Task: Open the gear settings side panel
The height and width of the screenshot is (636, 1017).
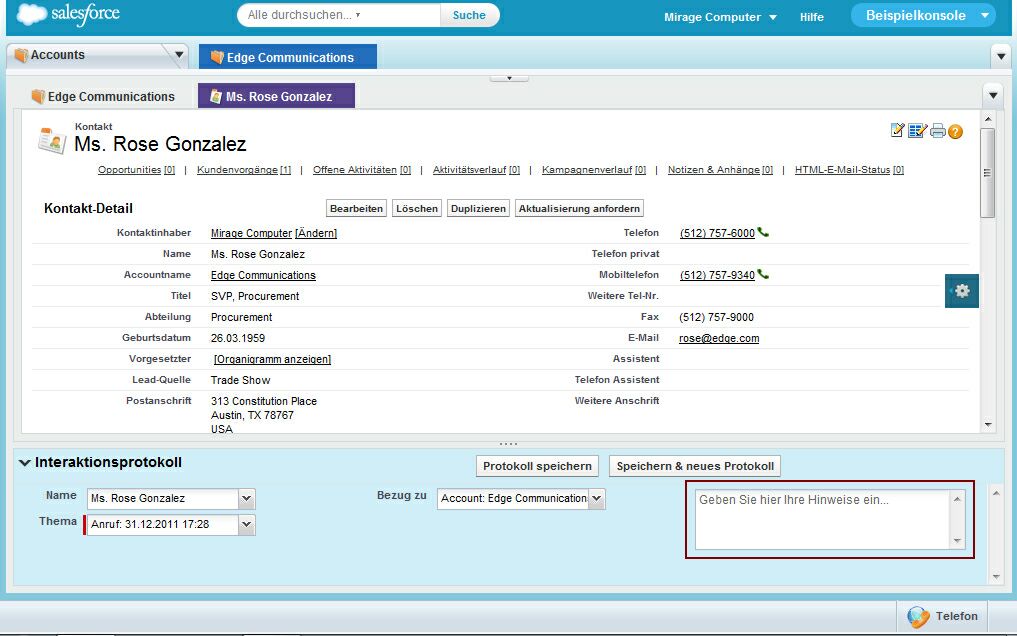Action: click(x=961, y=290)
